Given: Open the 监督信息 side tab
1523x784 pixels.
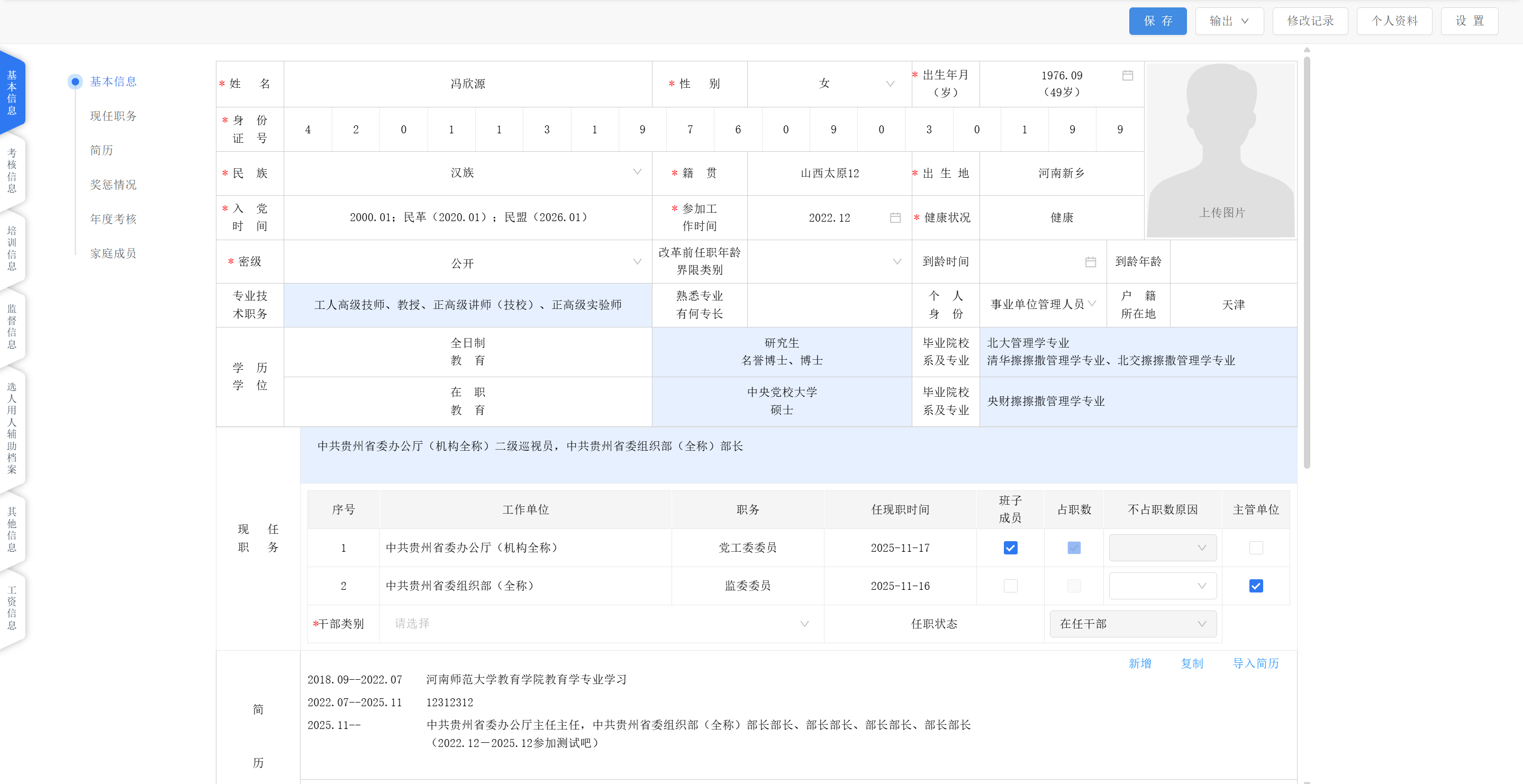Looking at the screenshot, I should click(12, 326).
